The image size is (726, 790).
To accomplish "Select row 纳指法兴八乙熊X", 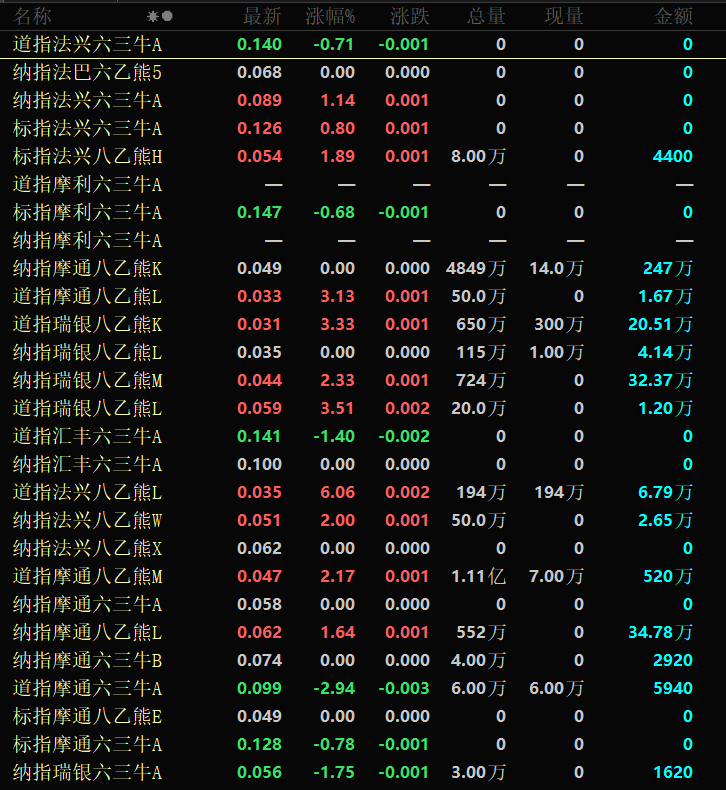I will tap(363, 548).
